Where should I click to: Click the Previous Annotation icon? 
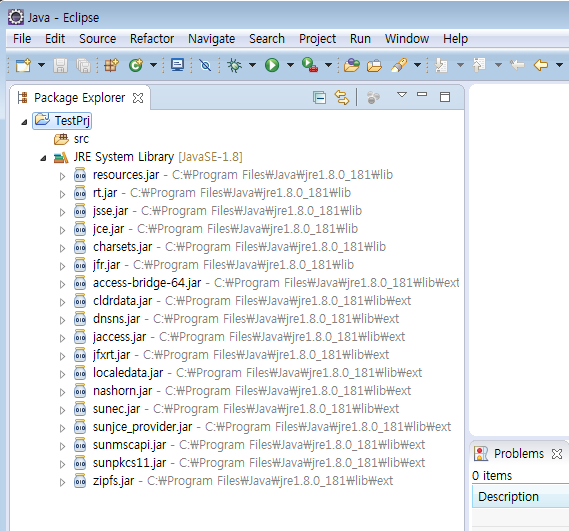(x=479, y=65)
